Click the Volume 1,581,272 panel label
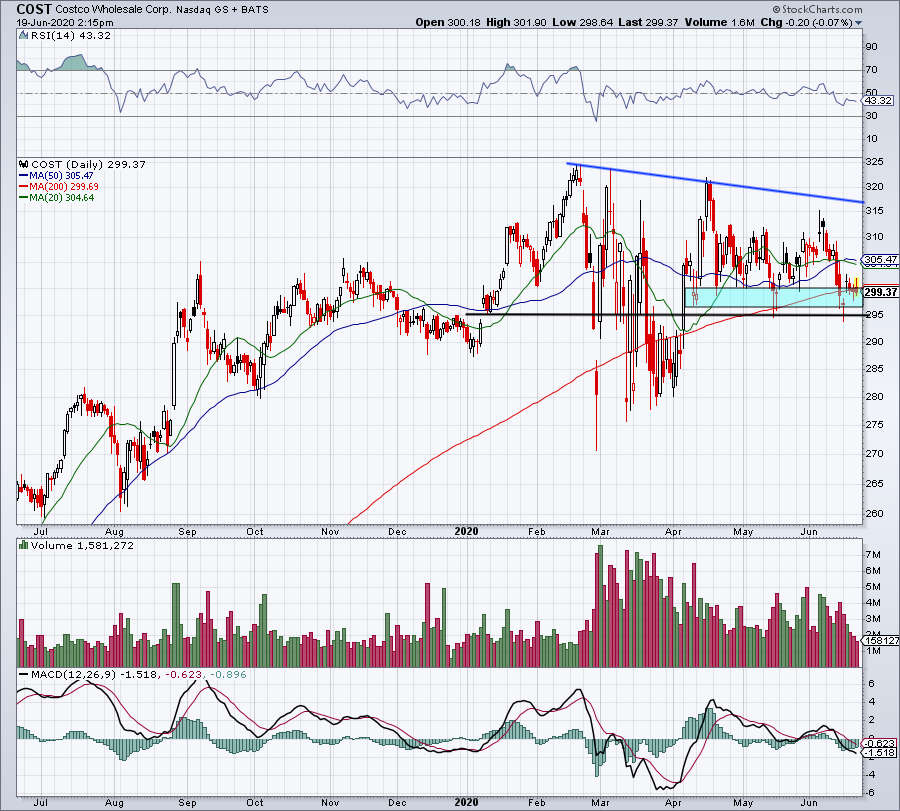The height and width of the screenshot is (811, 900). [x=82, y=545]
